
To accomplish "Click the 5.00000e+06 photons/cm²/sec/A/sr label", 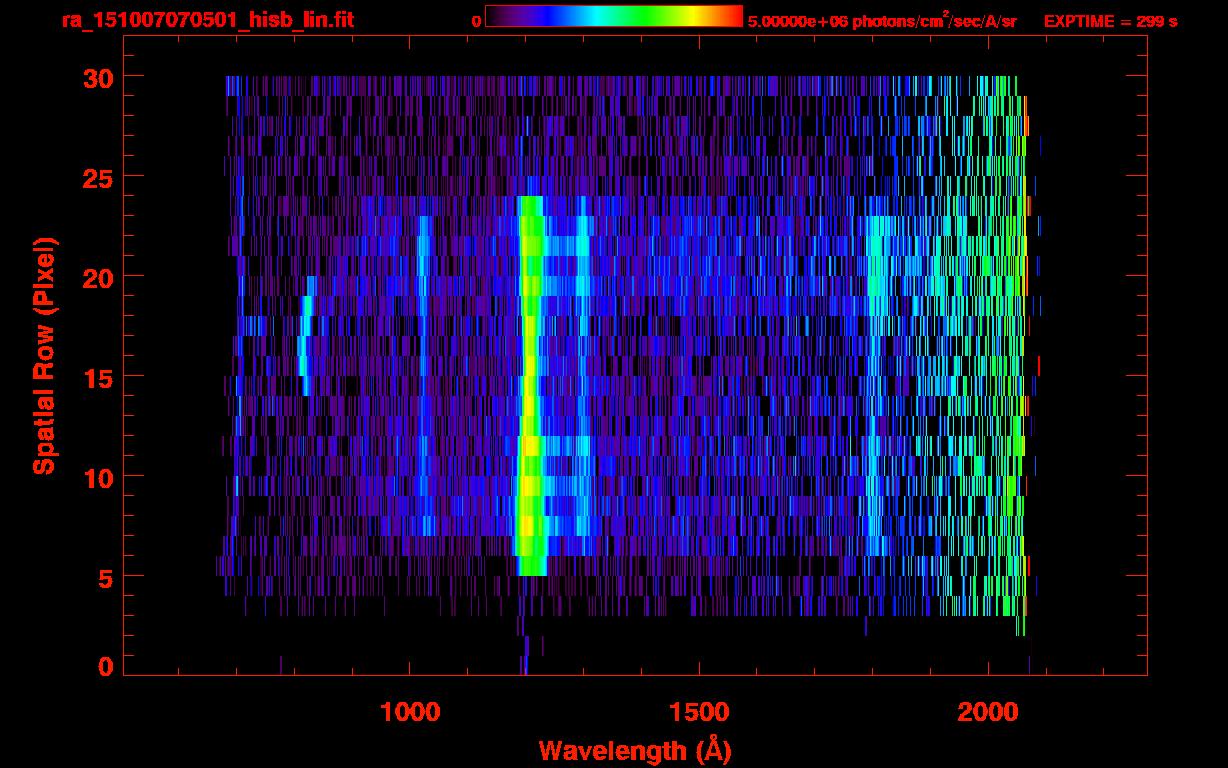I will [882, 20].
